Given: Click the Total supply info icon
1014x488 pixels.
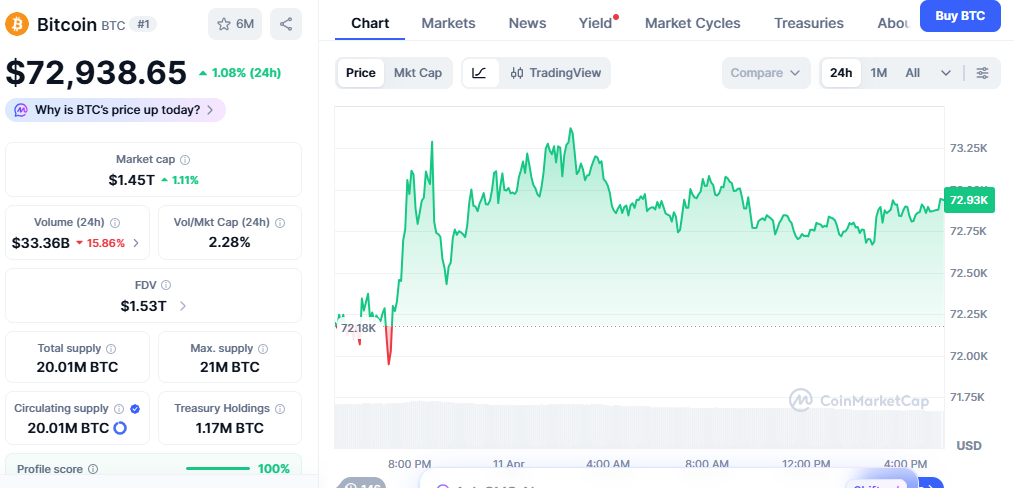Looking at the screenshot, I should [x=111, y=349].
